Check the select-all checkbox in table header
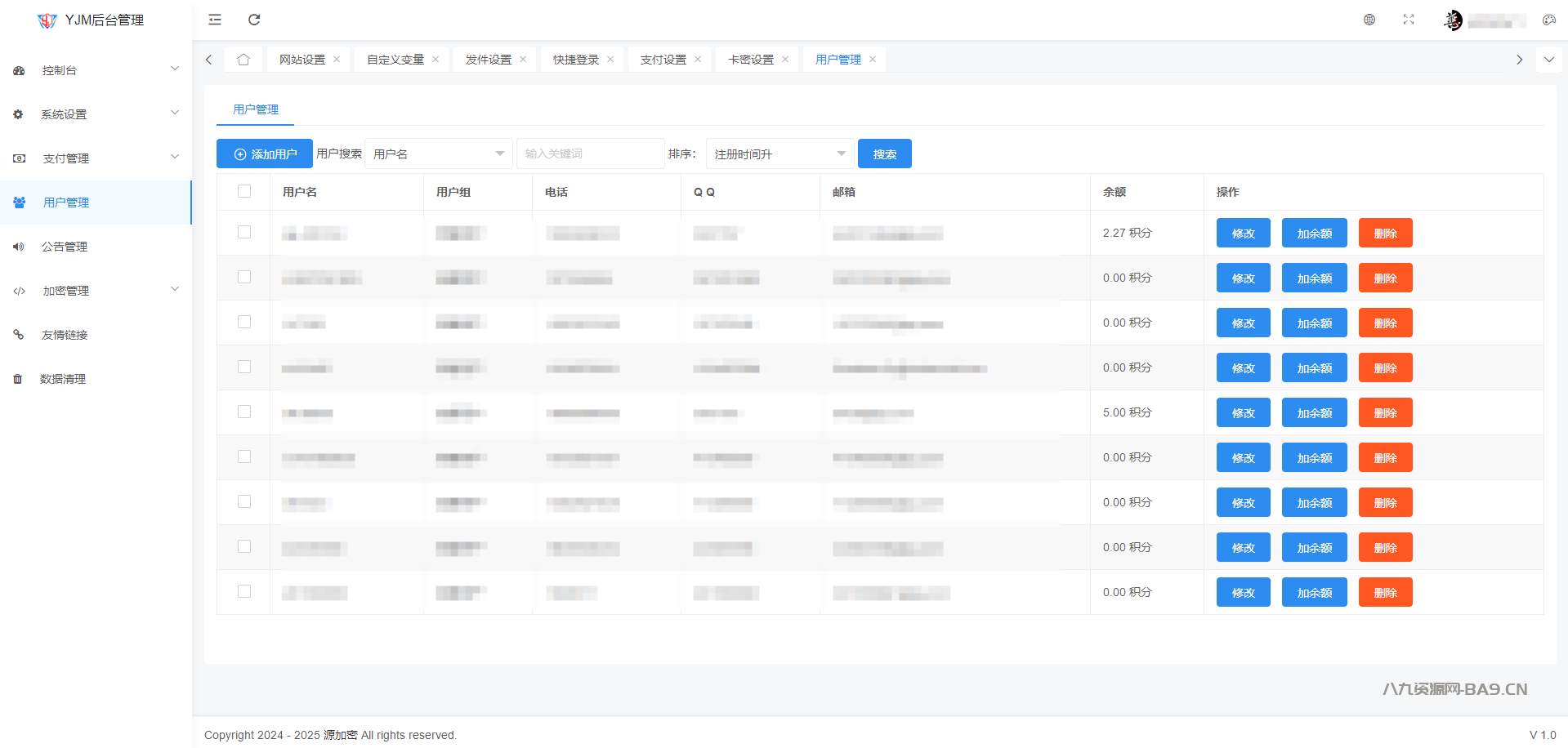 point(244,191)
